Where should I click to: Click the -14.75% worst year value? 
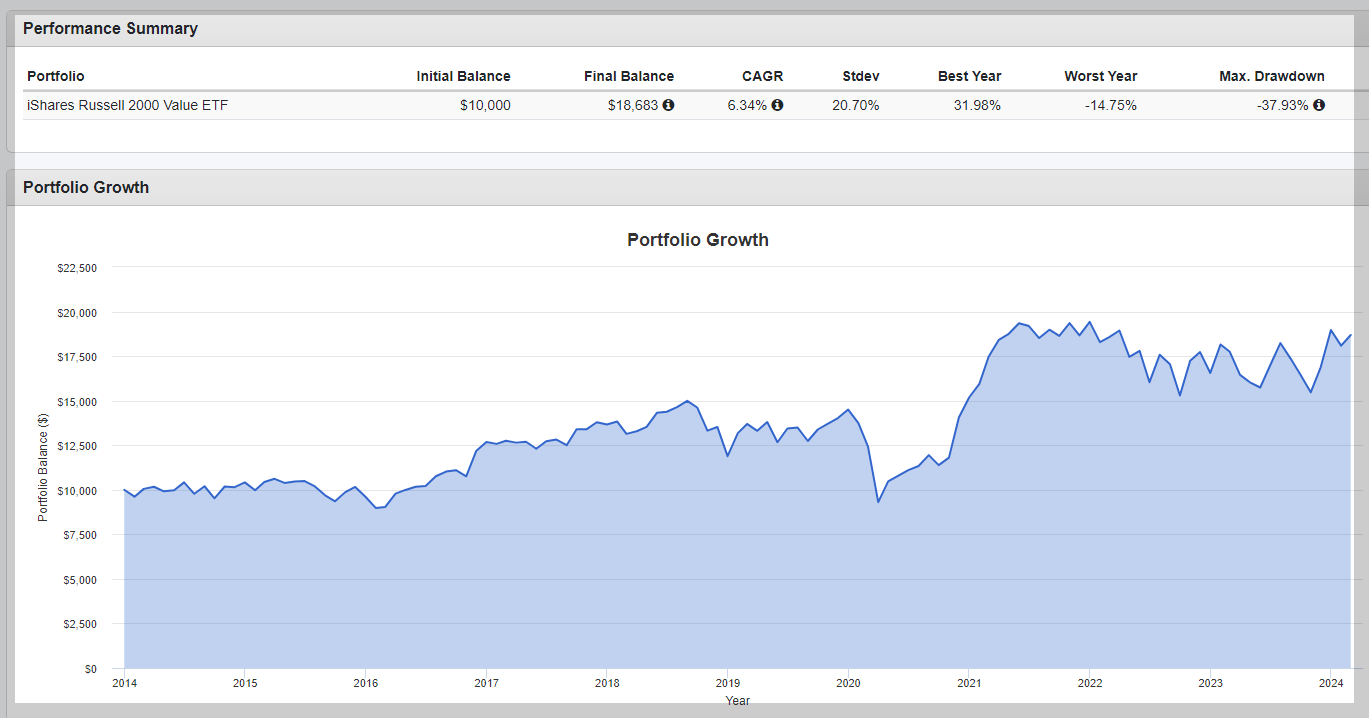[1111, 105]
